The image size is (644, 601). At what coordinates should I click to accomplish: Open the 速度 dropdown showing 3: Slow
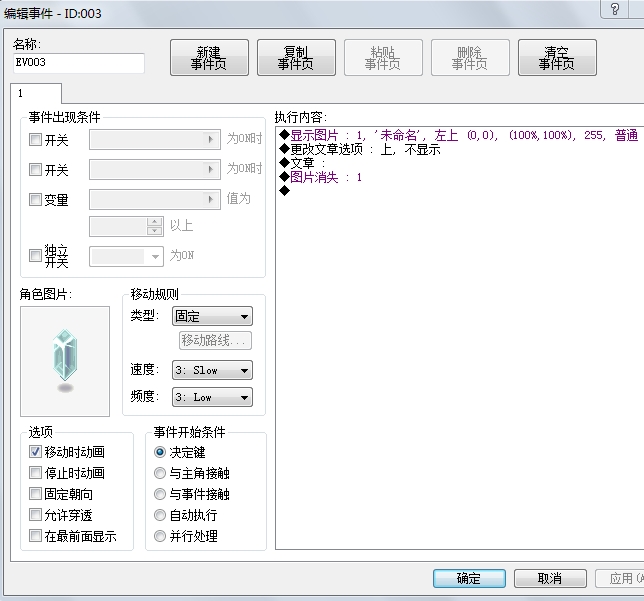click(212, 370)
